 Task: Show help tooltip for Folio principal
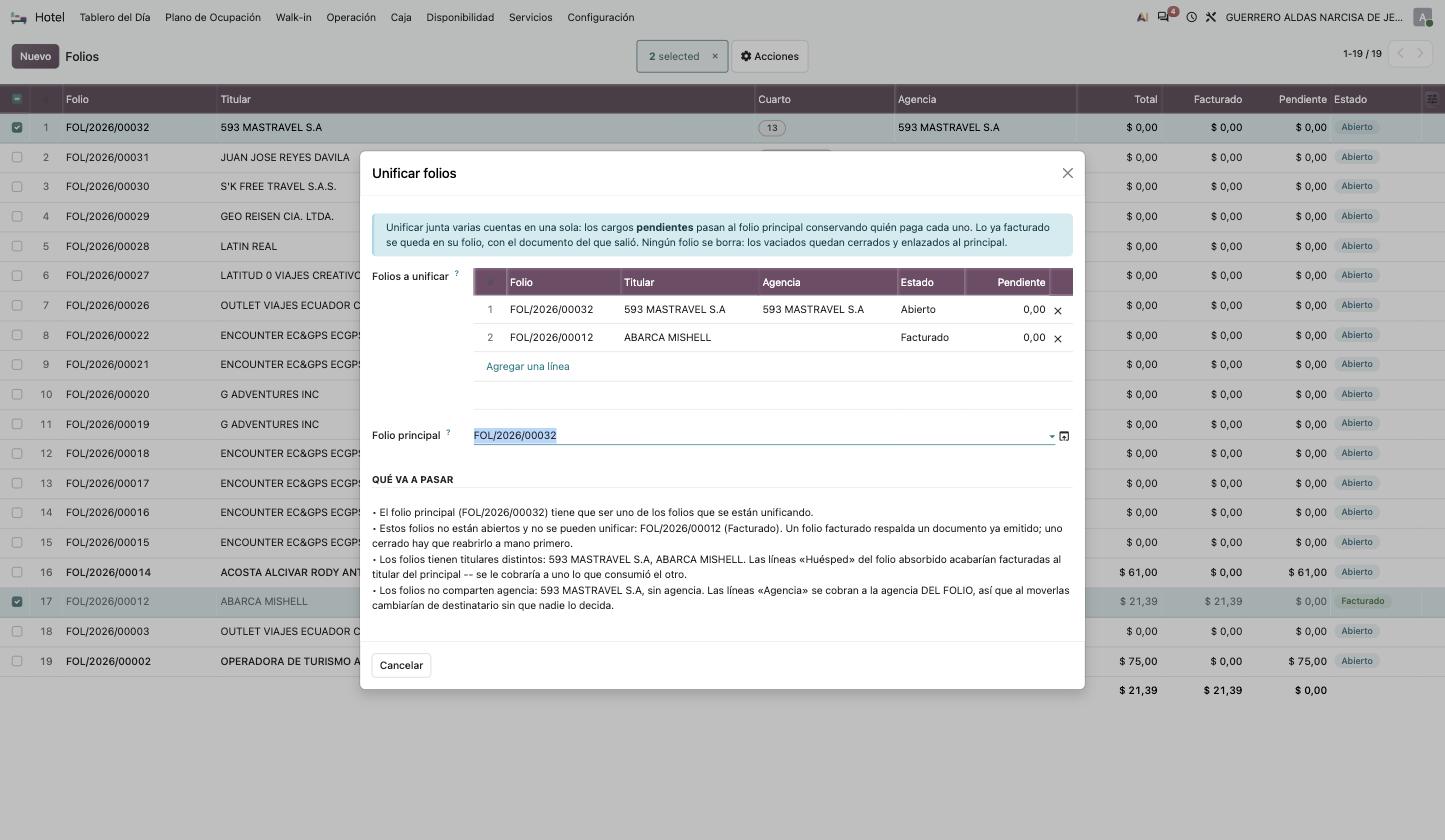[x=448, y=432]
